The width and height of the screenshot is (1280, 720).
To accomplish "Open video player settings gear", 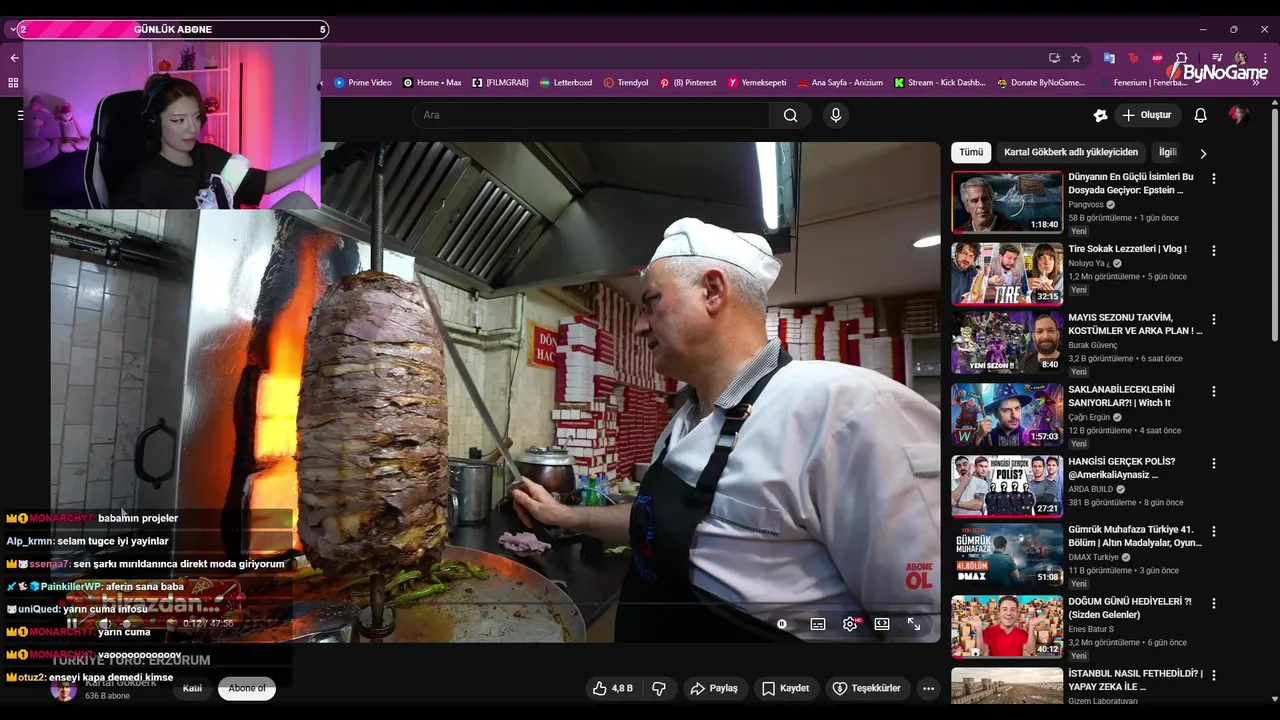I will [x=850, y=624].
